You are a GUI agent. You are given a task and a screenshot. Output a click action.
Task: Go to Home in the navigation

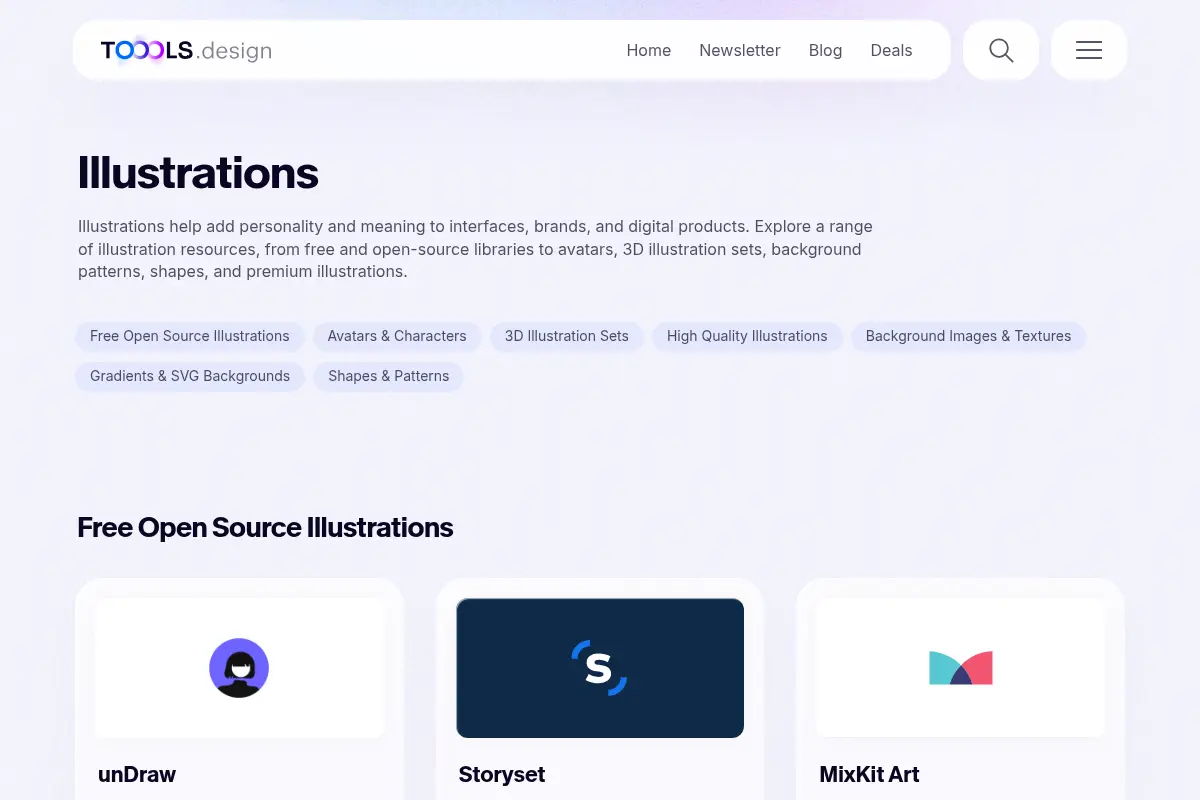649,50
